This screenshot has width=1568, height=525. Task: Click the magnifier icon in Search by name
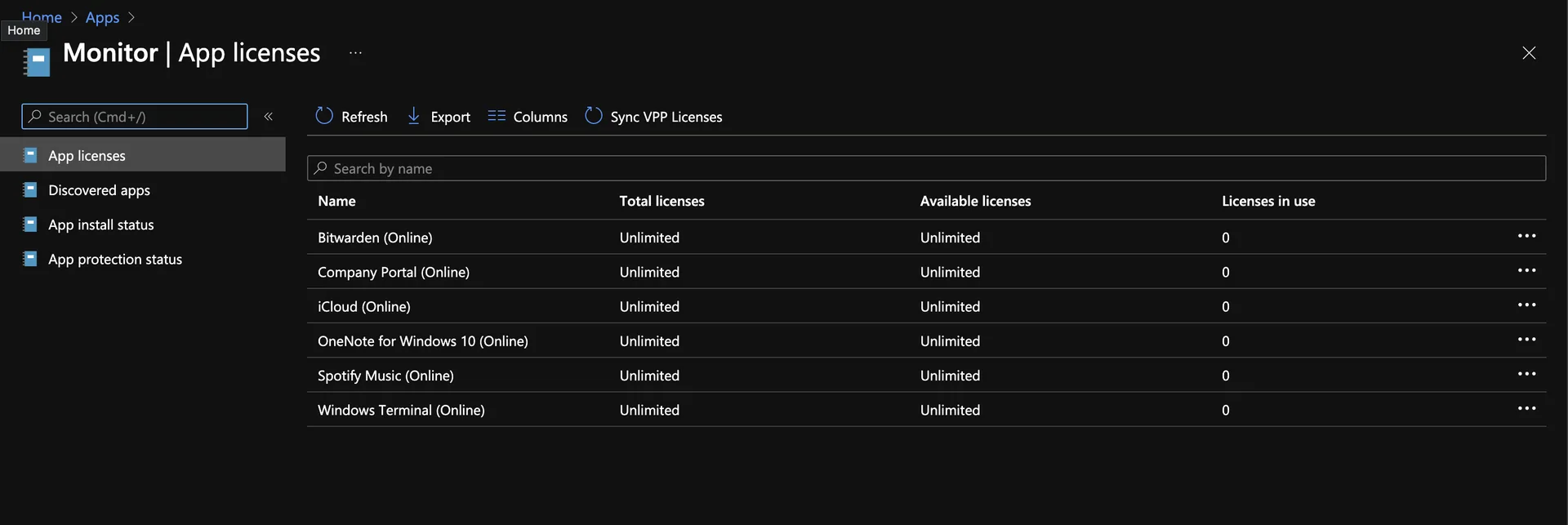[x=321, y=167]
